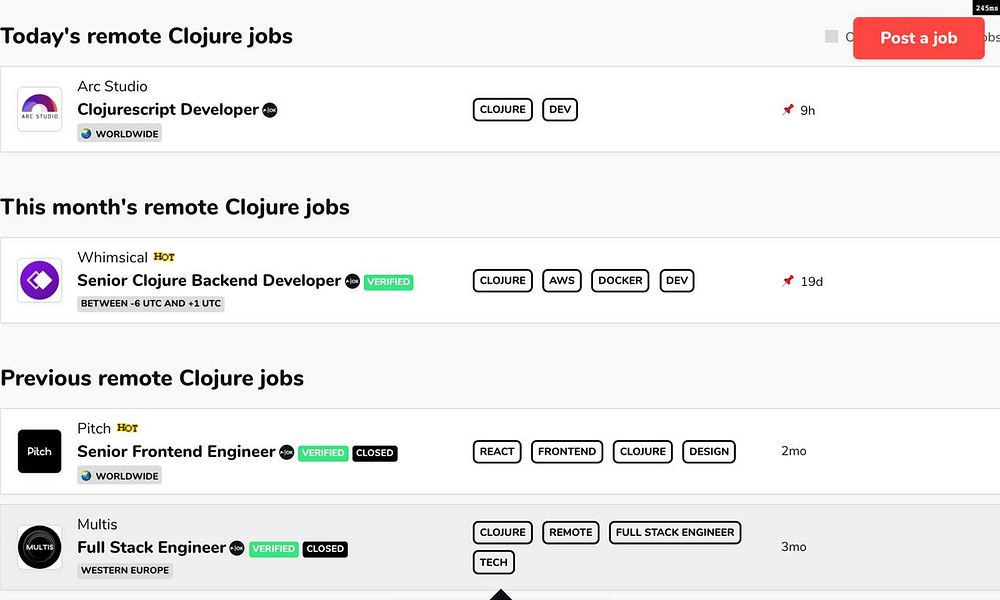Click the 19d posting age text
This screenshot has width=1000, height=600.
pyautogui.click(x=811, y=281)
